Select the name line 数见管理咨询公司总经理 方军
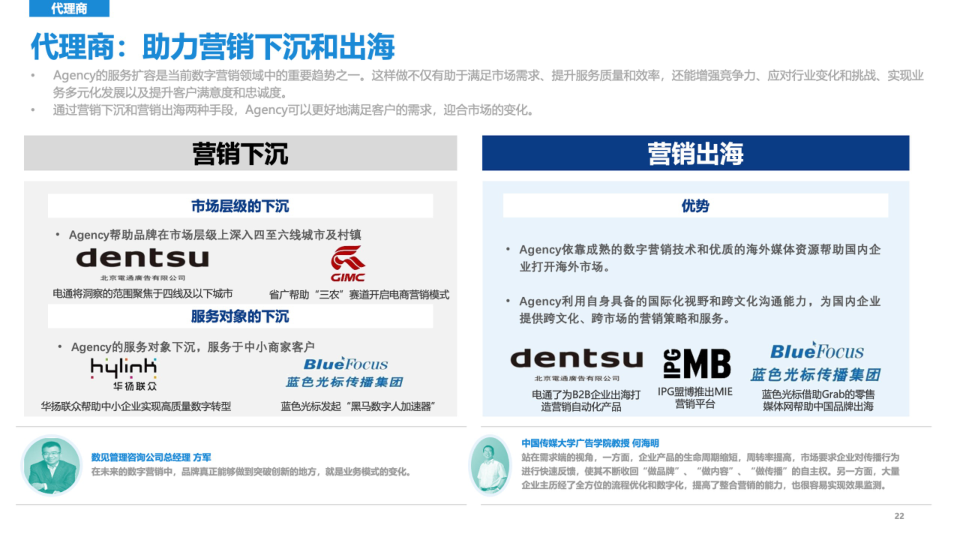This screenshot has width=960, height=540. 151,457
